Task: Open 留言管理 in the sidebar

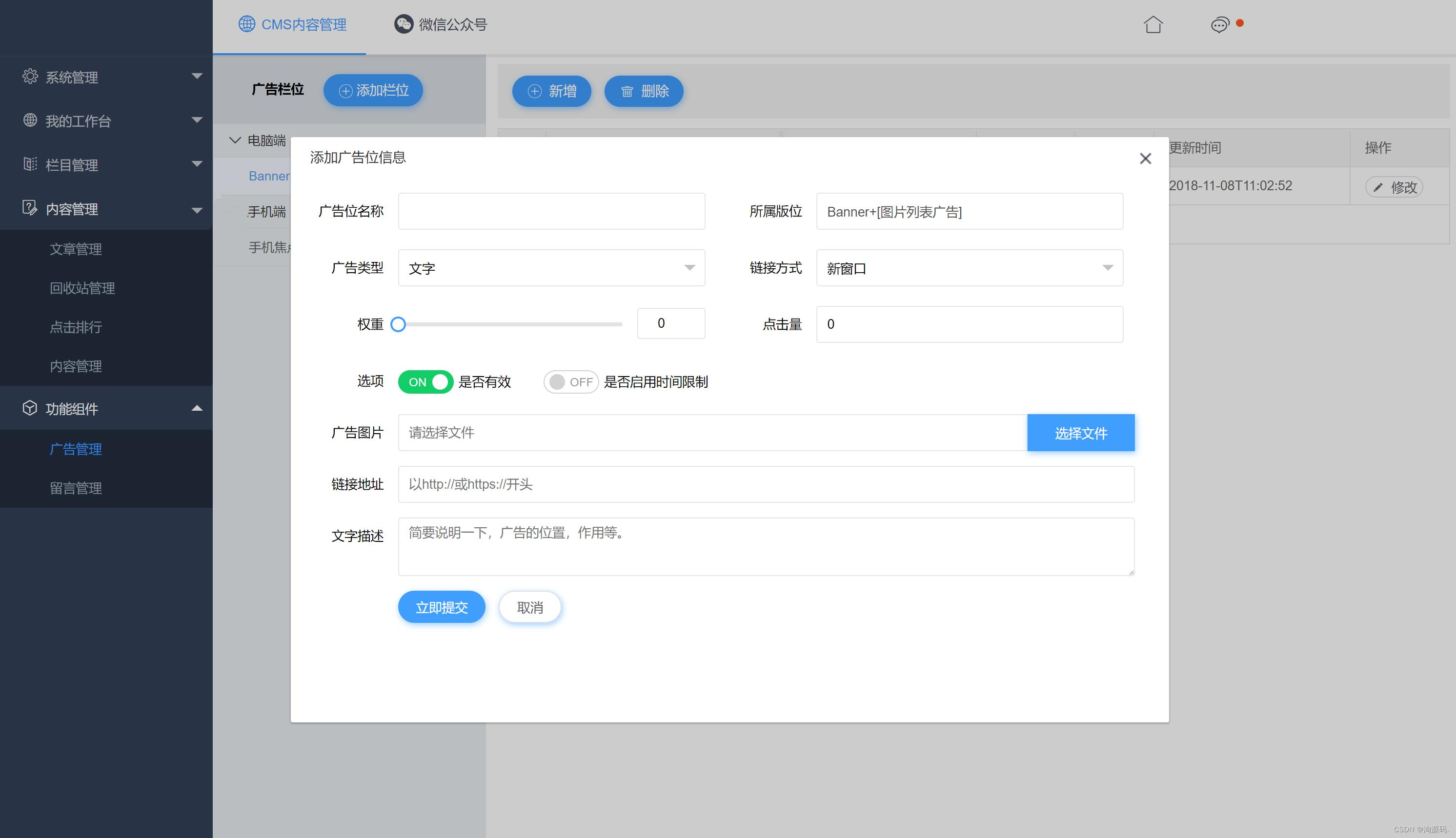Action: (76, 488)
